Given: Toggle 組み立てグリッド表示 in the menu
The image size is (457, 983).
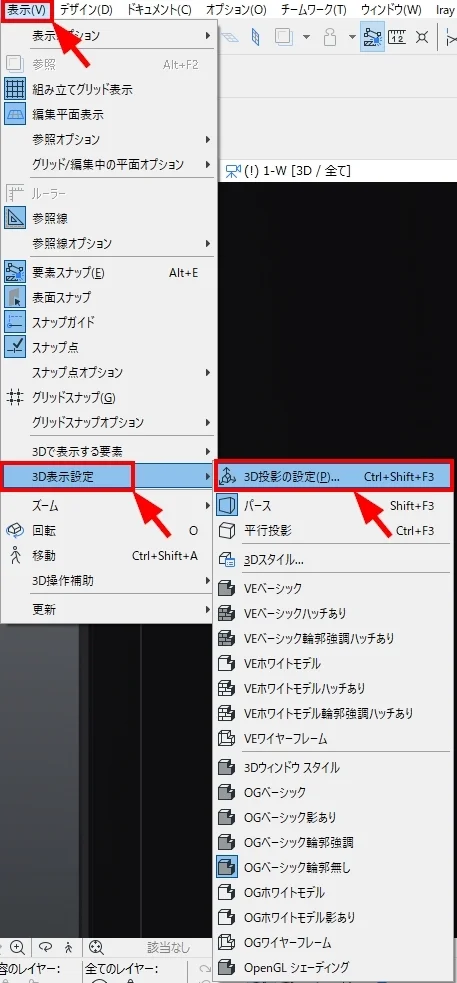Looking at the screenshot, I should 109,89.
